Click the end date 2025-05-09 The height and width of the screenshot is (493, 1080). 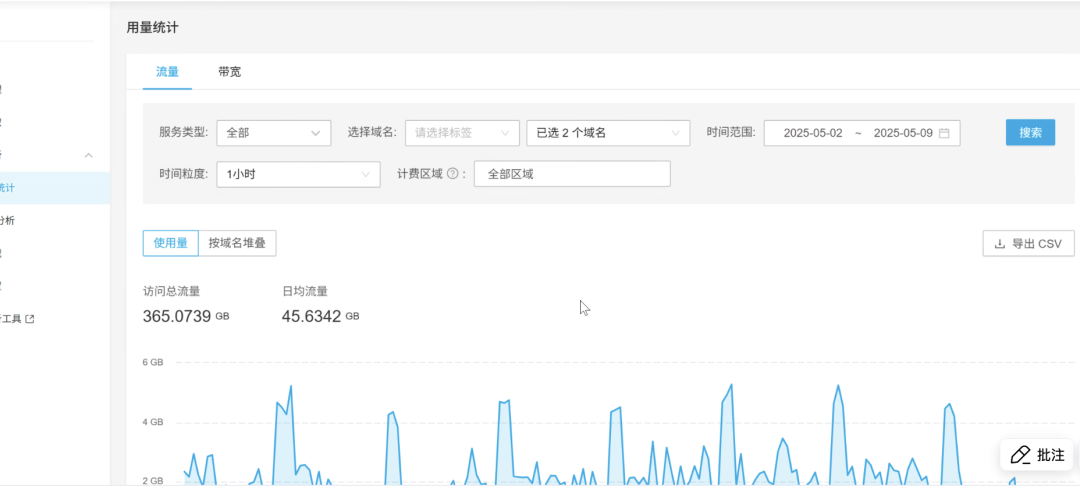click(902, 133)
